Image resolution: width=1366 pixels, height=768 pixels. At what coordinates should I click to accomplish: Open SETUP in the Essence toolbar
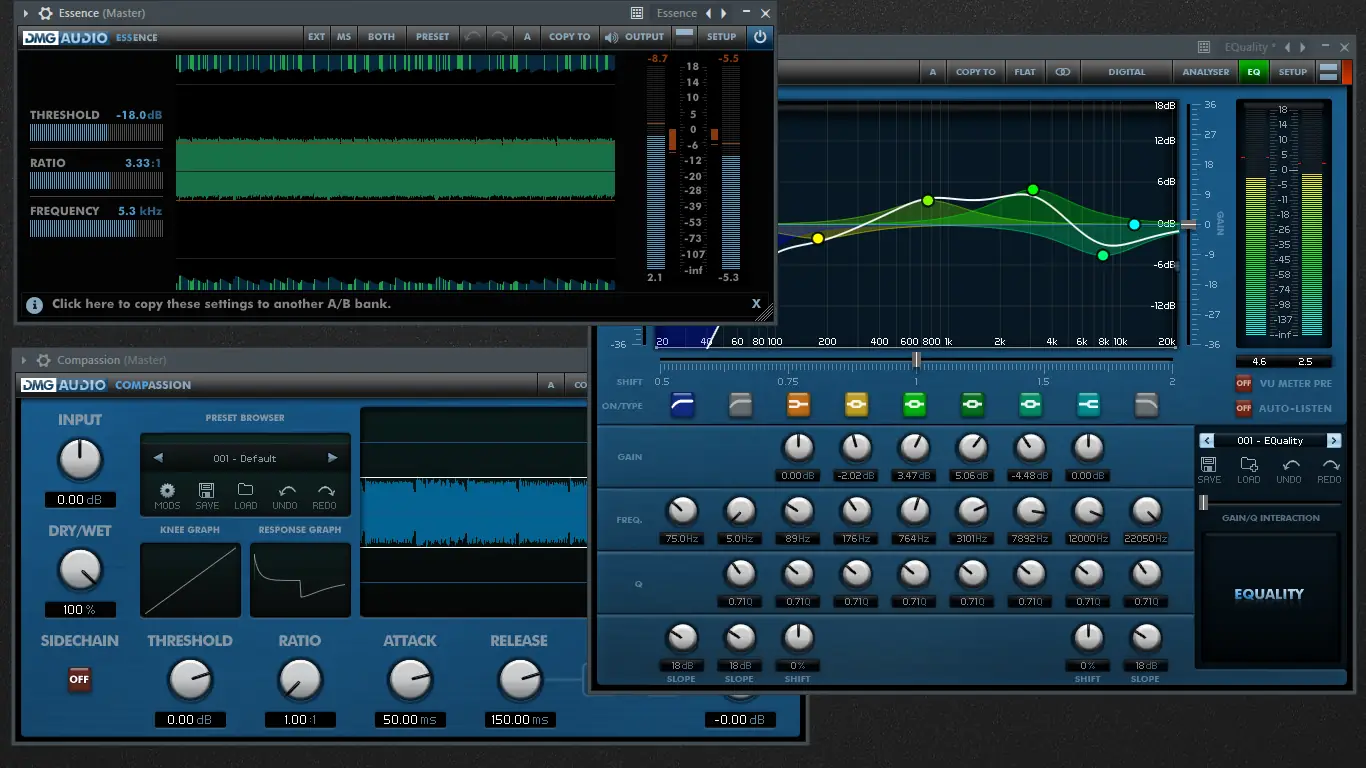[x=722, y=37]
